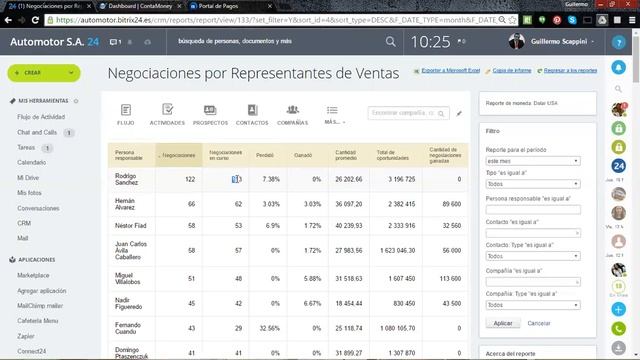
Task: Open Mi Drive in the sidebar
Action: pyautogui.click(x=28, y=178)
